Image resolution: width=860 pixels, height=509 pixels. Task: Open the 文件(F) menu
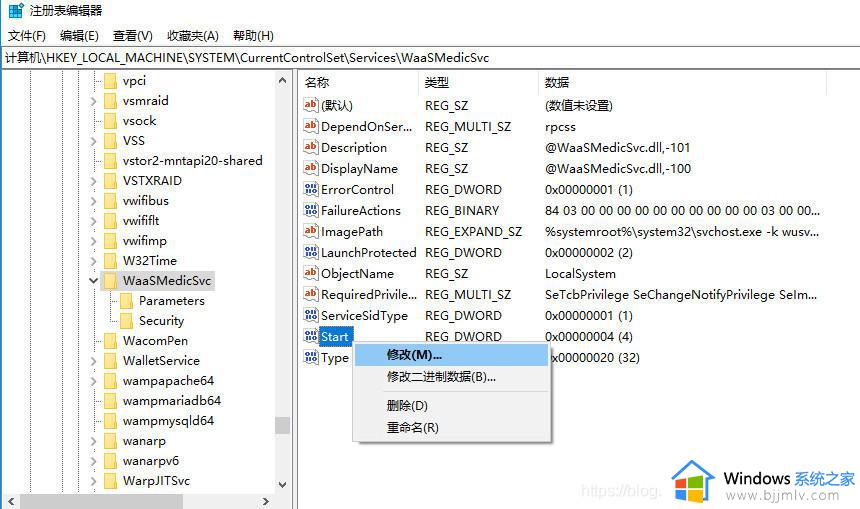[26, 36]
